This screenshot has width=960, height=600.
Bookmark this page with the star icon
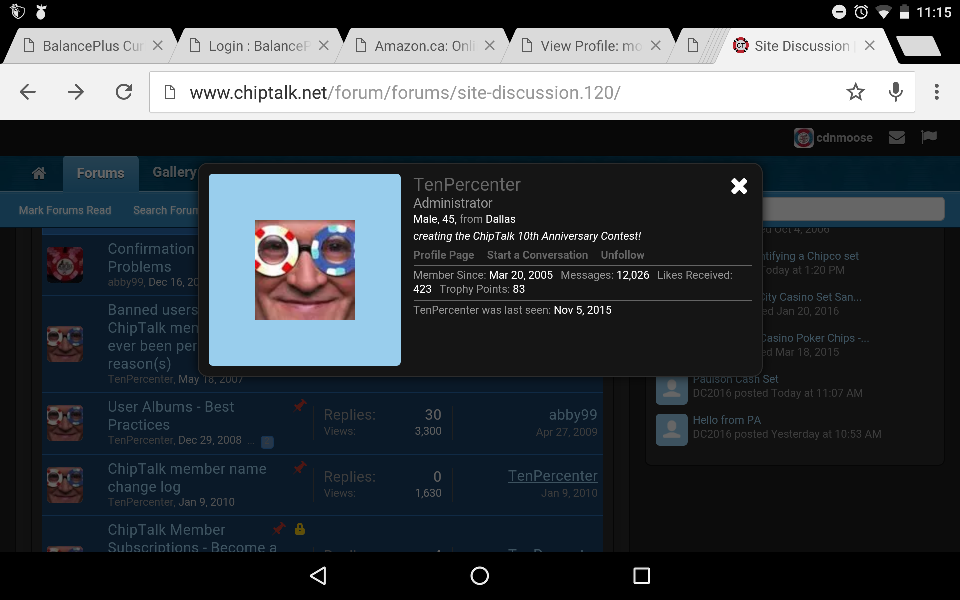point(855,92)
